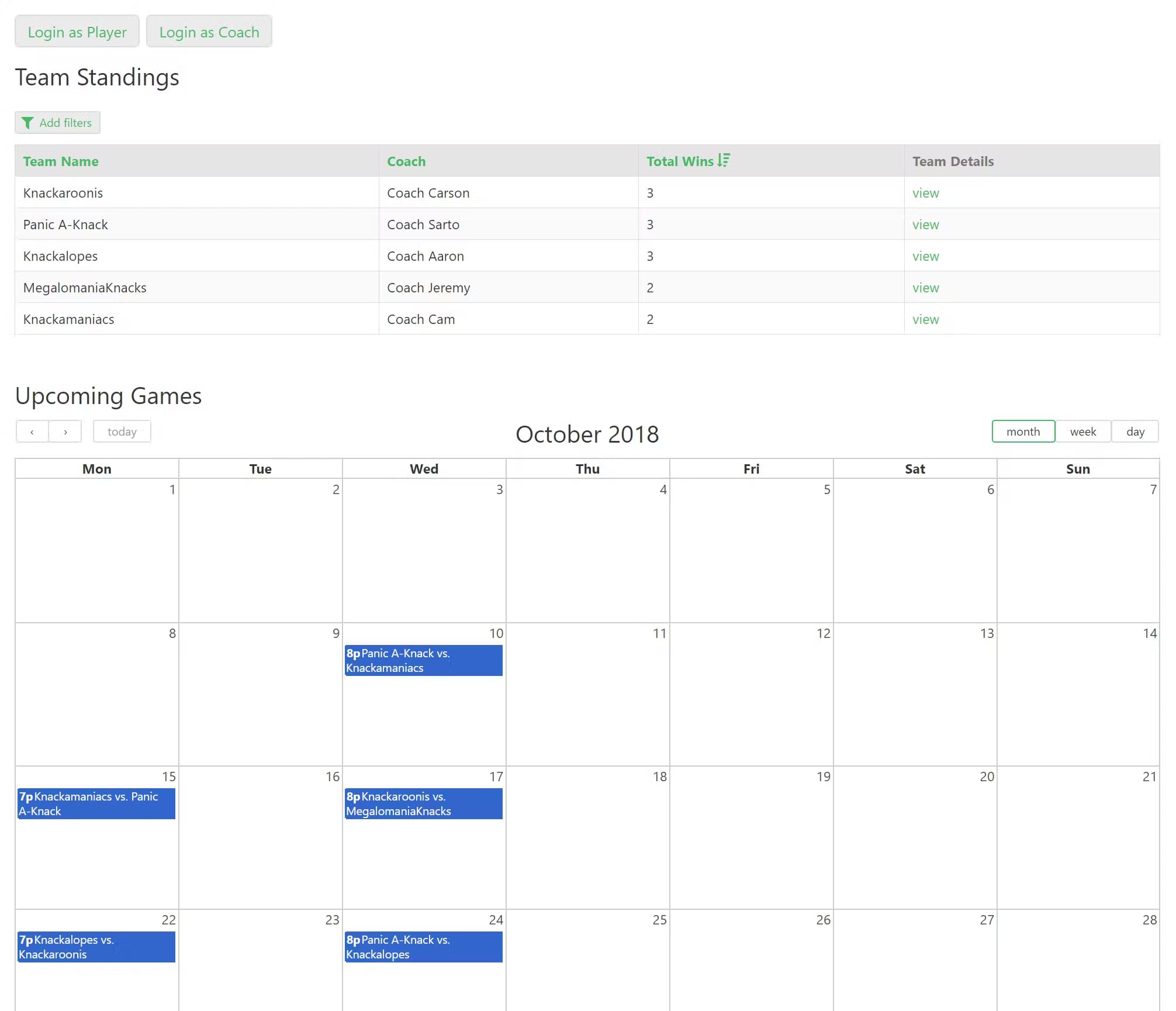Image resolution: width=1176 pixels, height=1011 pixels.
Task: Sort table by Team Name column
Action: click(x=61, y=161)
